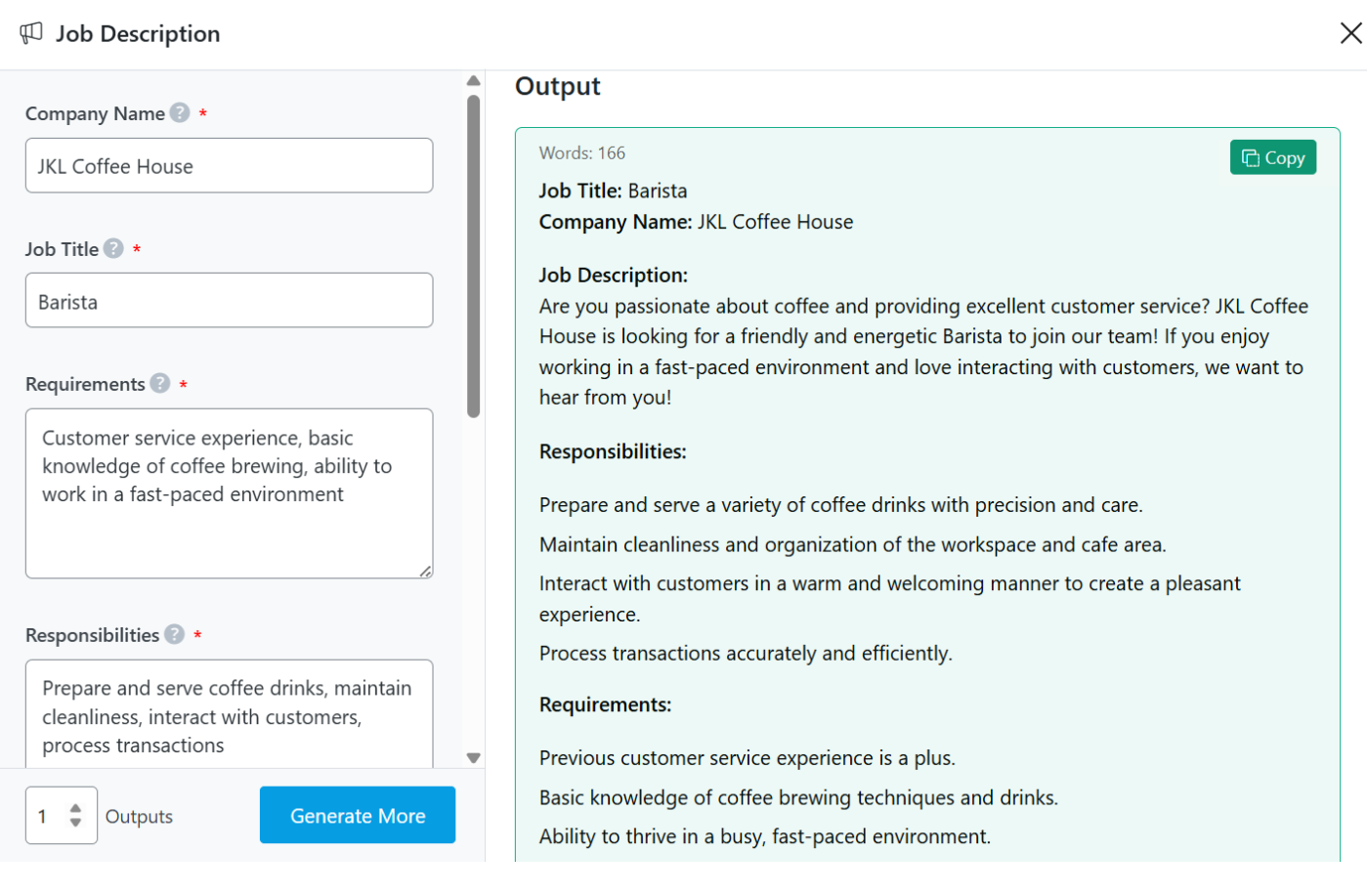Click the megaphone icon beside Job Description
Image resolution: width=1367 pixels, height=896 pixels.
coord(31,33)
